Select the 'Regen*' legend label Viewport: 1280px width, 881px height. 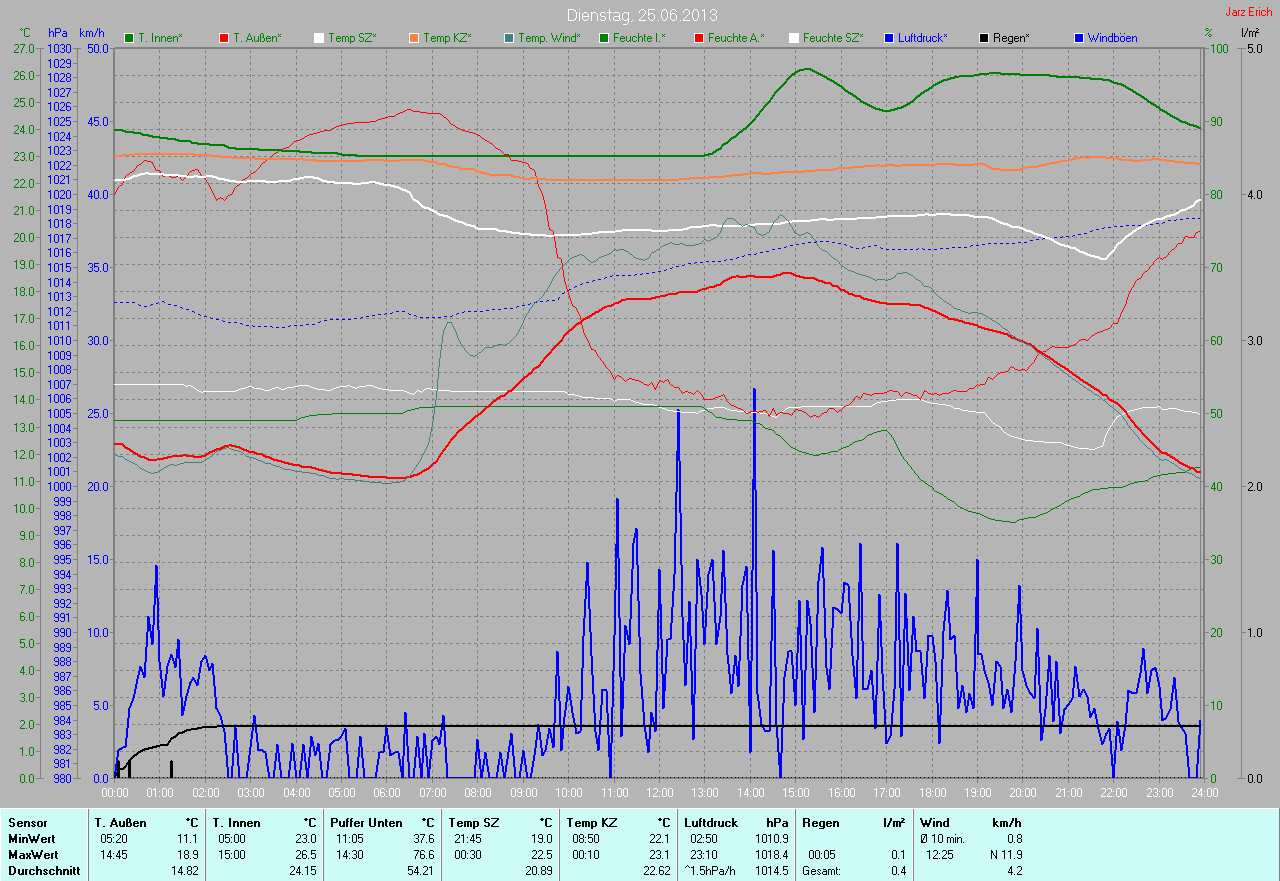[x=1010, y=38]
